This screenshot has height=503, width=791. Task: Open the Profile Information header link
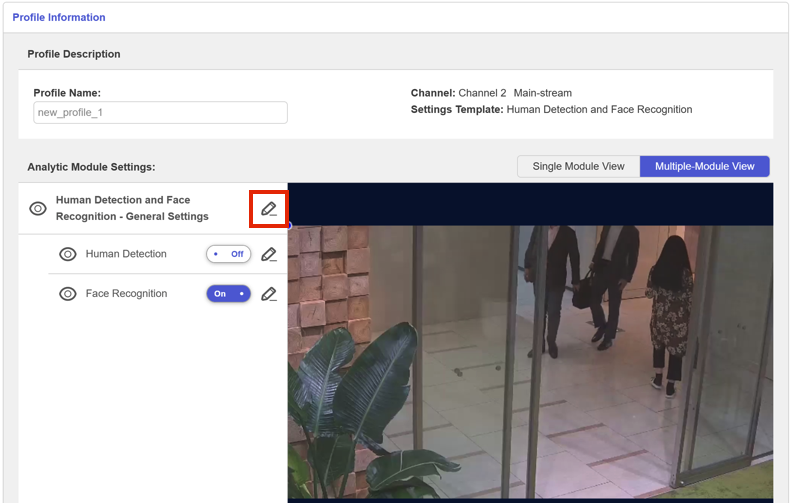coord(59,17)
